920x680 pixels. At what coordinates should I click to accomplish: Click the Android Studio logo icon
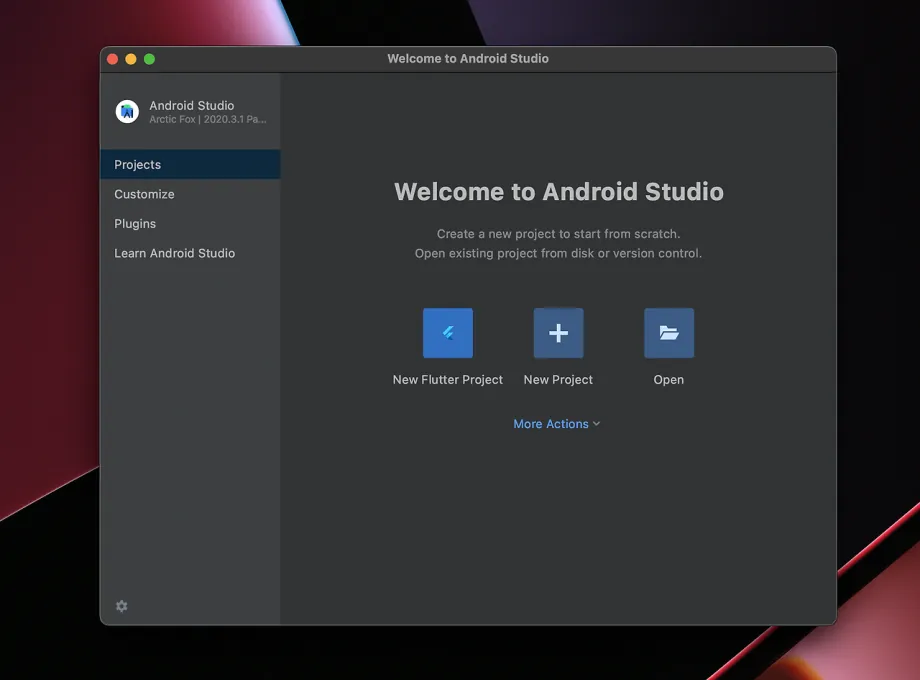point(127,111)
